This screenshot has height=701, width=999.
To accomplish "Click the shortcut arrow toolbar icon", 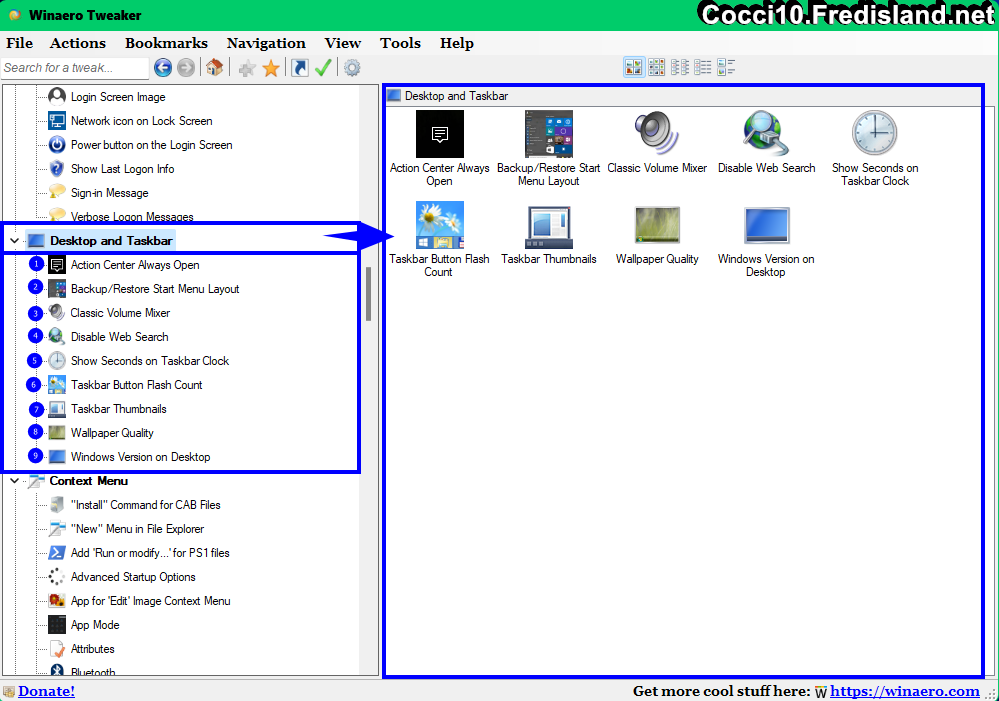I will coord(299,68).
